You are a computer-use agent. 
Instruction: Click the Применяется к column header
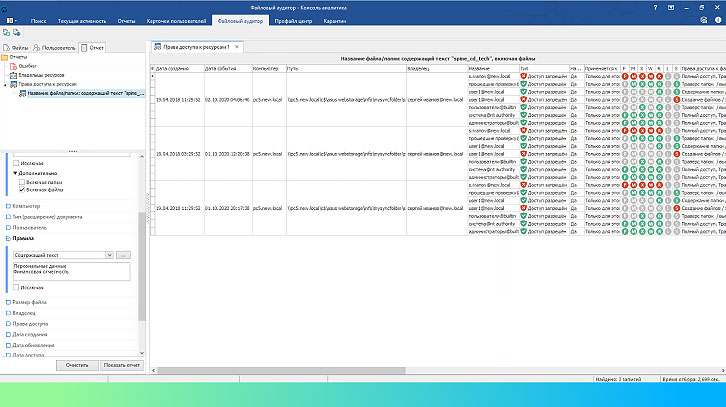pos(602,69)
